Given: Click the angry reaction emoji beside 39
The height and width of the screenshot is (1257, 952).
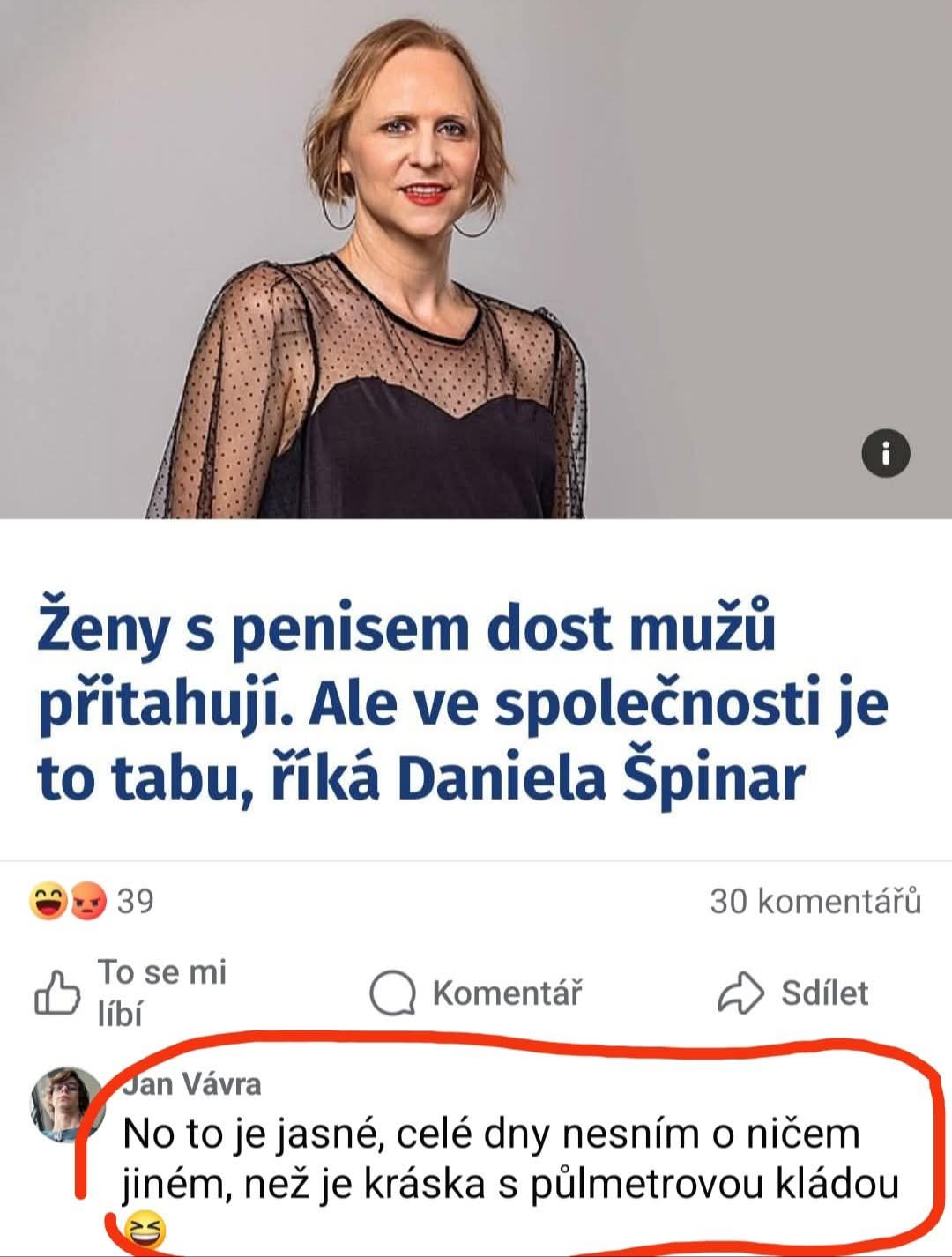Looking at the screenshot, I should coord(88,902).
